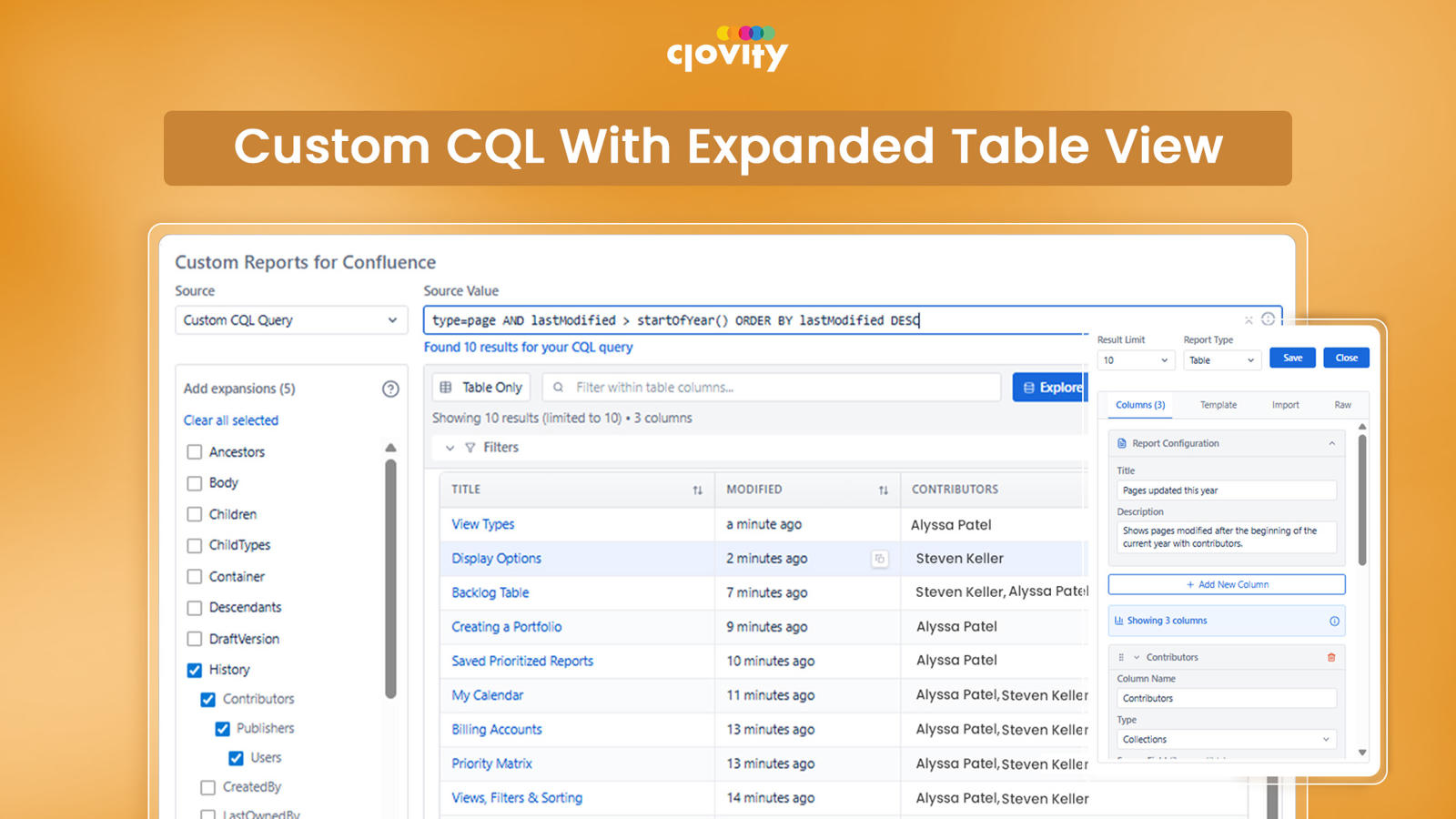Click the bar chart icon beside Showing 3 columns
The width and height of the screenshot is (1456, 819).
(x=1119, y=621)
